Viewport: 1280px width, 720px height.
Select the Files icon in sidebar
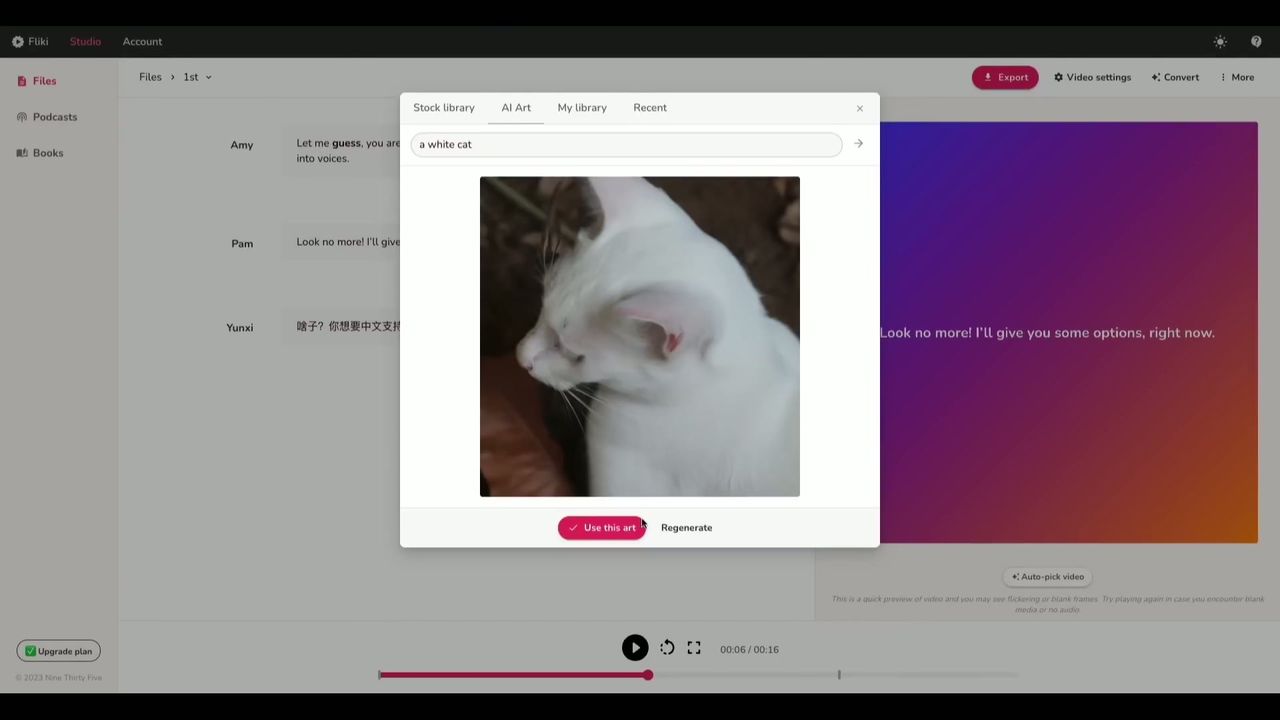(21, 81)
